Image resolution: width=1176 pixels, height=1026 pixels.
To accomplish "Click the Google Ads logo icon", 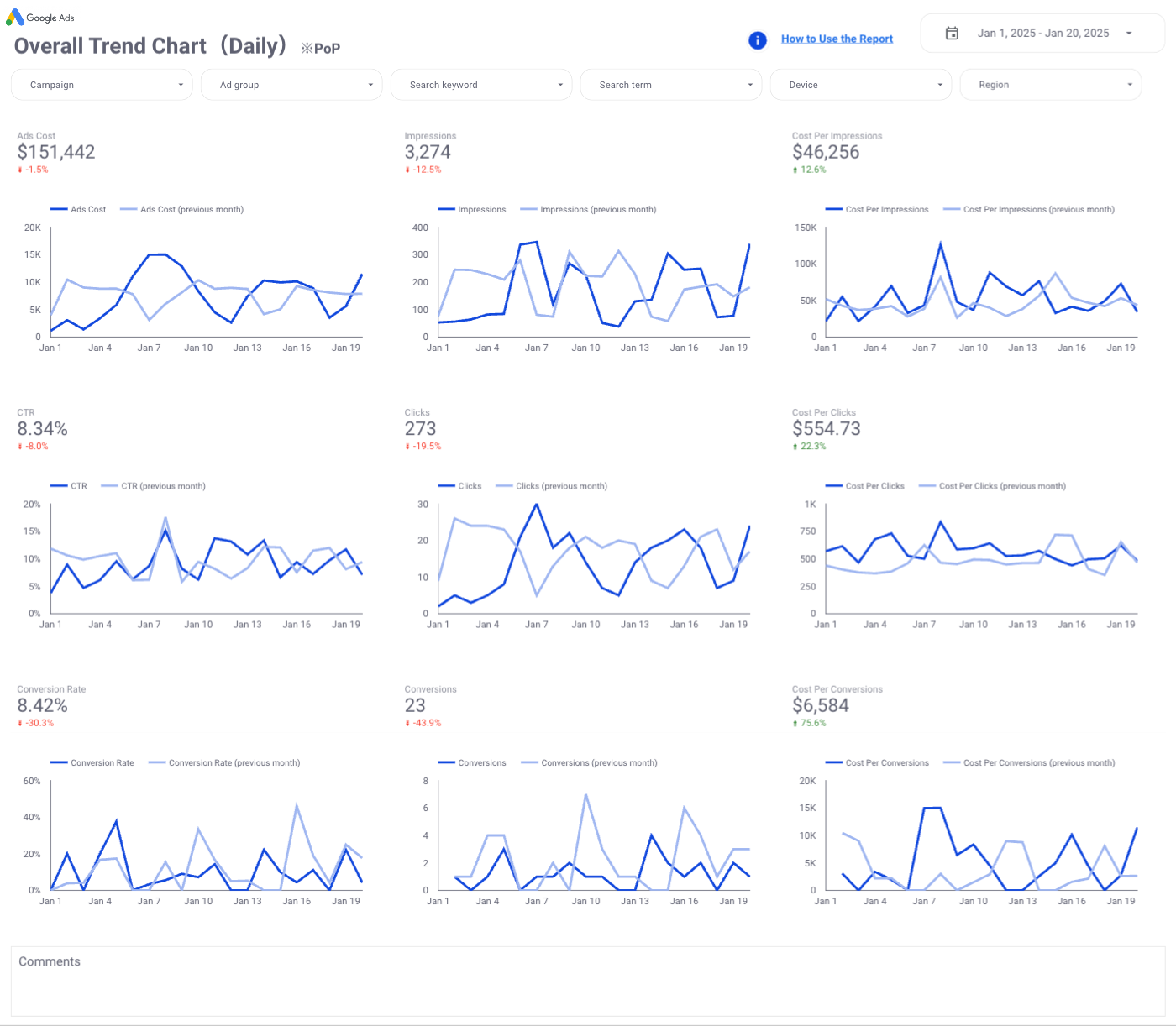I will click(x=14, y=17).
